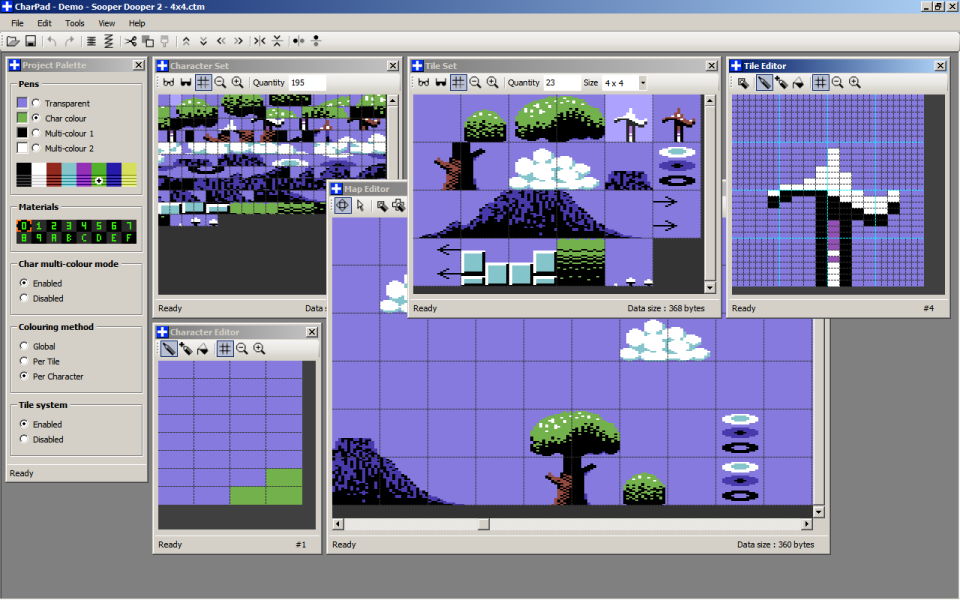Zoom in on the Tile Set window
This screenshot has width=960, height=600.
click(492, 83)
